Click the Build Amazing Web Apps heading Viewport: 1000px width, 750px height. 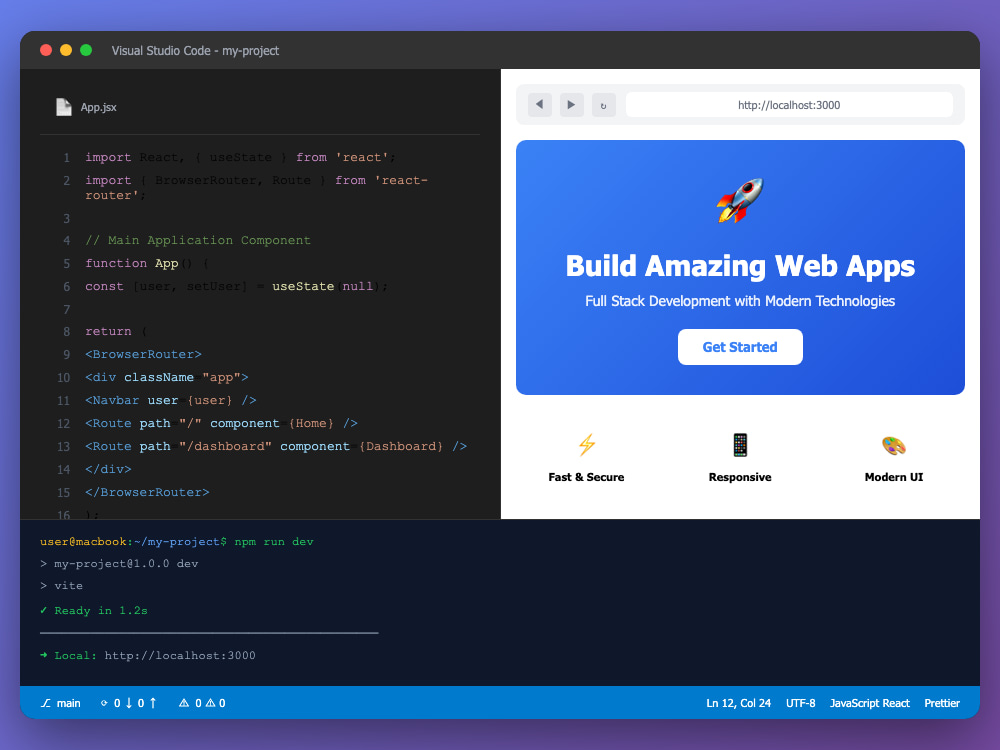point(740,266)
